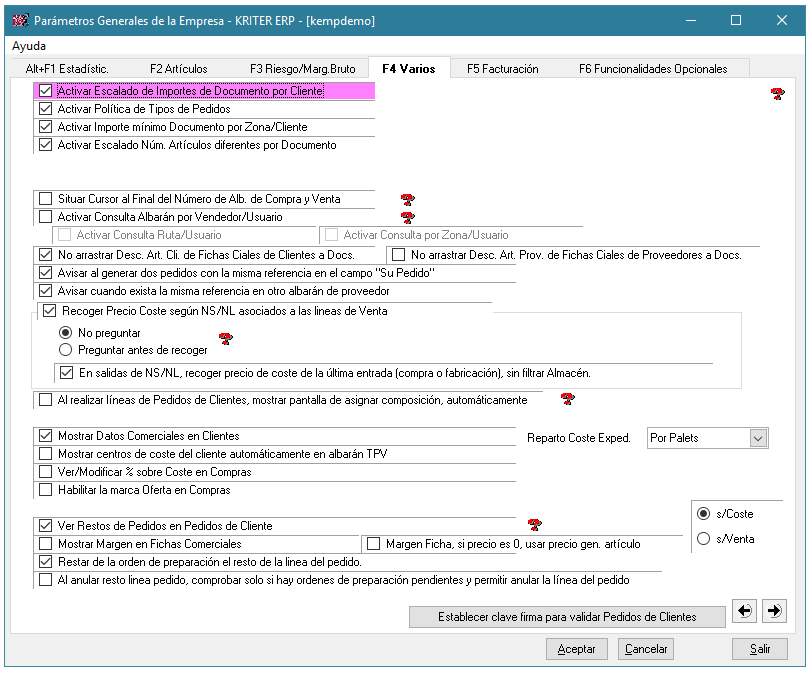Image resolution: width=812 pixels, height=673 pixels.
Task: Disable Activar Política de Tipos de Pedidos
Action: coord(45,109)
